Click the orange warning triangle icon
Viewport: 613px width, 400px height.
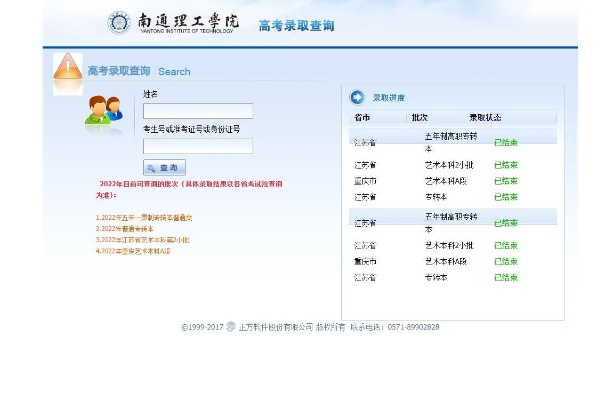coord(68,67)
